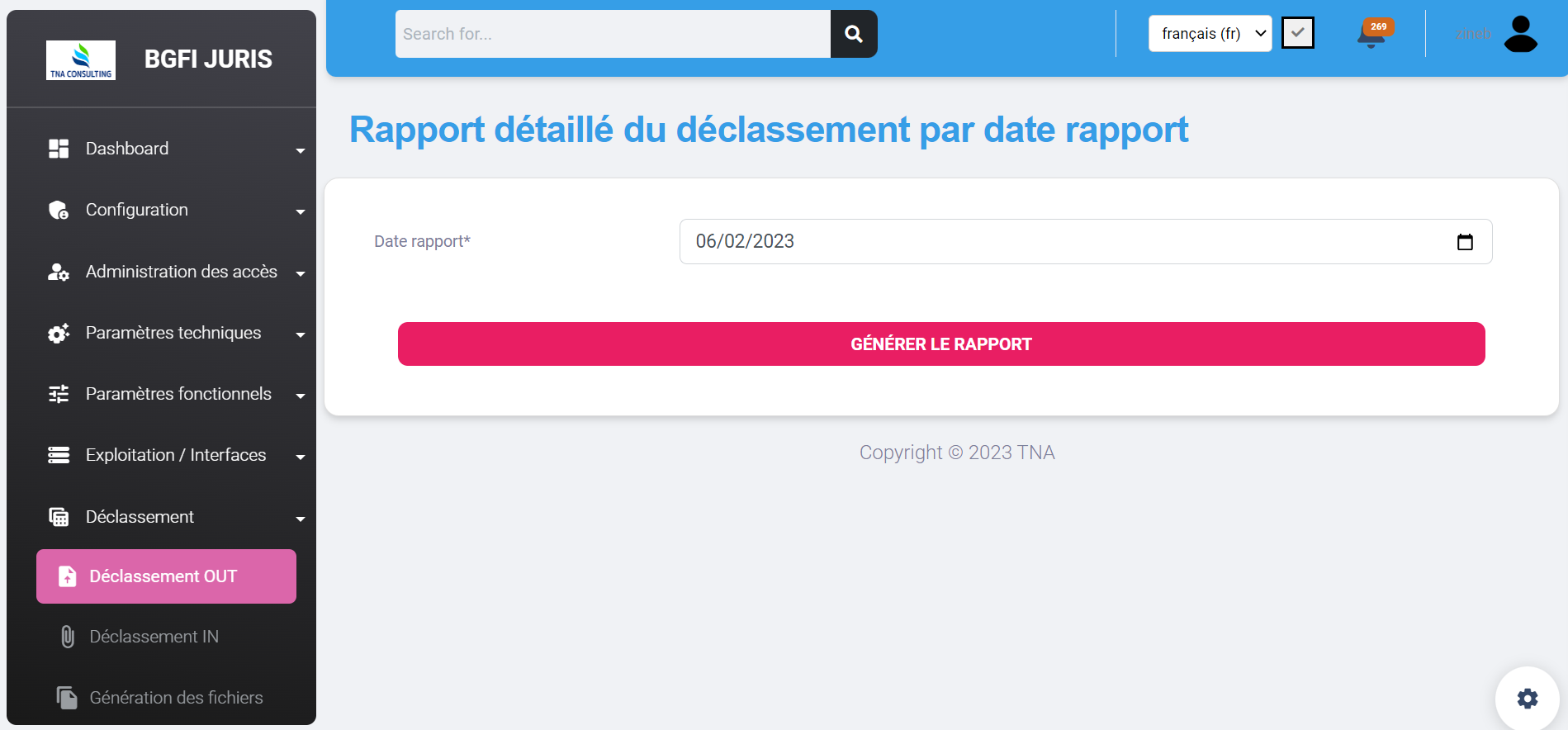This screenshot has width=1568, height=730.
Task: Click the Dashboard grid icon
Action: (x=59, y=149)
